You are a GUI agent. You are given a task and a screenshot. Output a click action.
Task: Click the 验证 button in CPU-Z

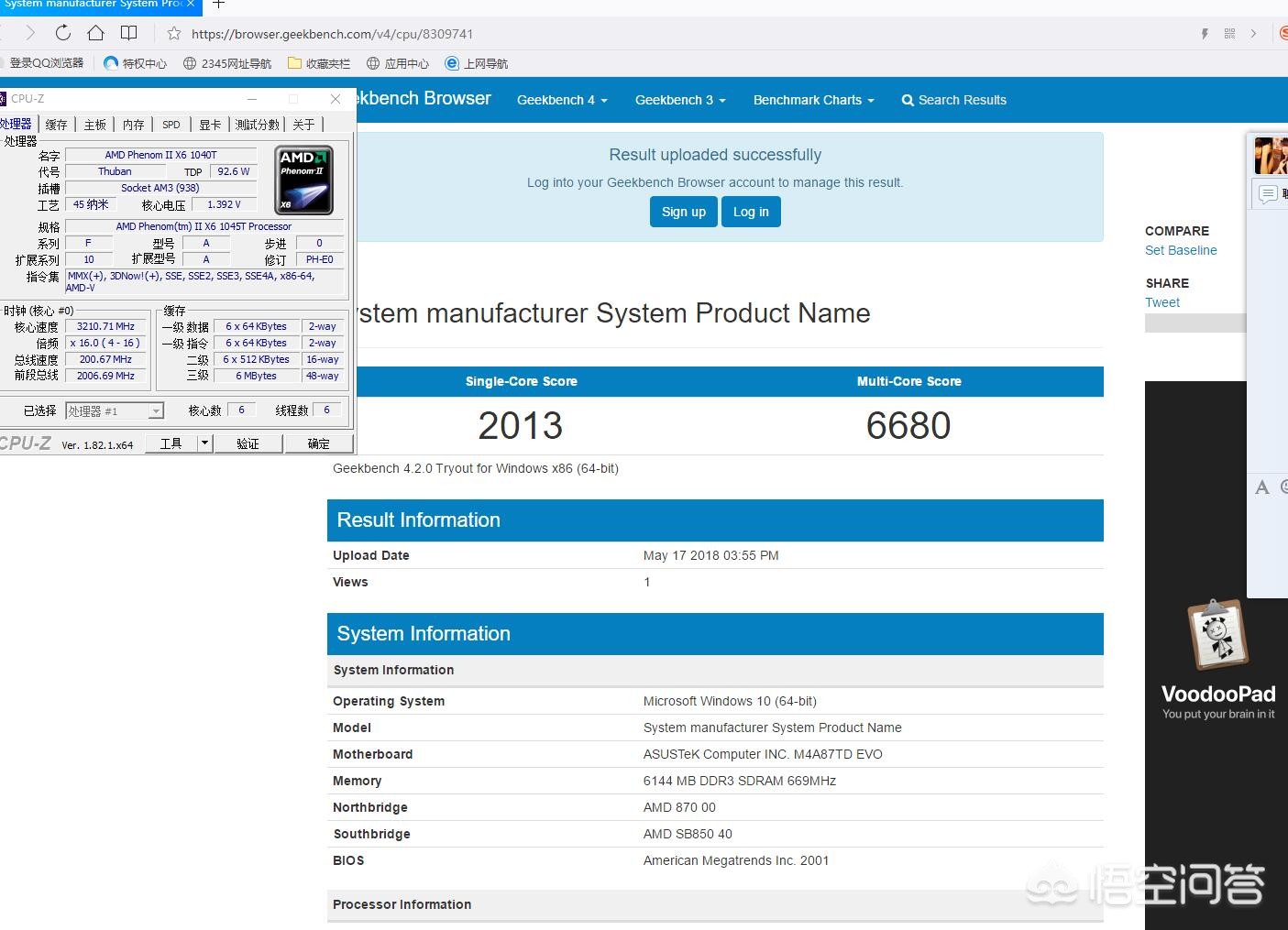pyautogui.click(x=248, y=443)
